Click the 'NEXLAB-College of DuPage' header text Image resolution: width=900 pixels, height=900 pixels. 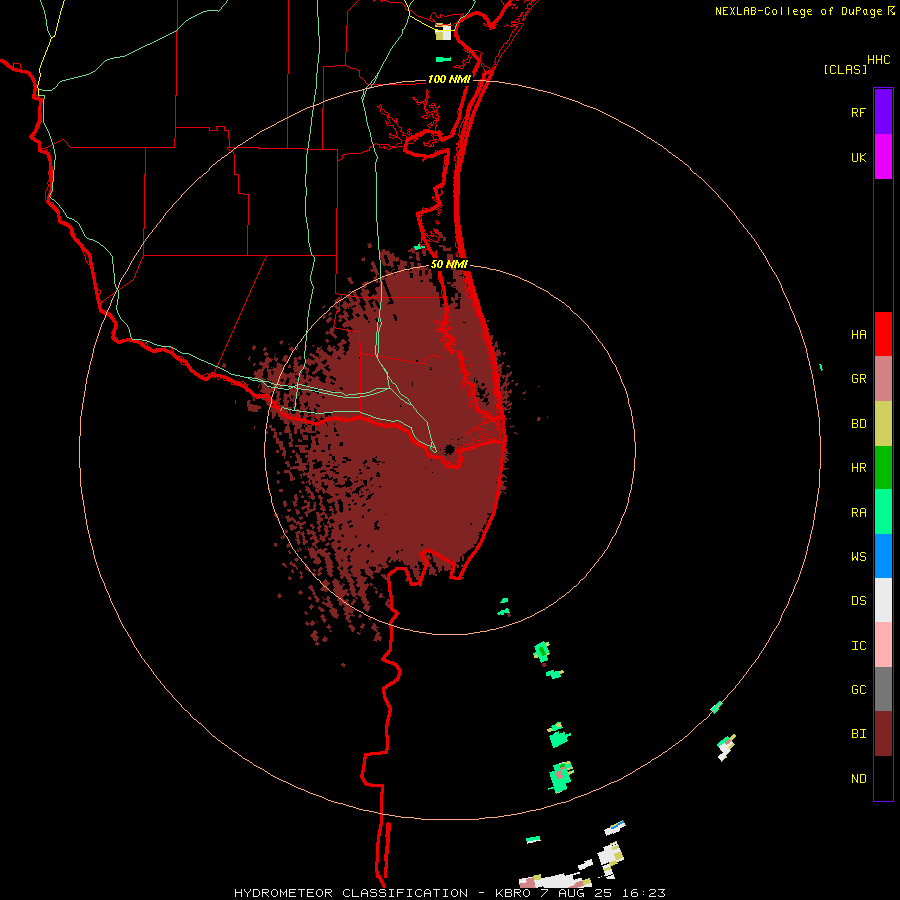tap(798, 11)
